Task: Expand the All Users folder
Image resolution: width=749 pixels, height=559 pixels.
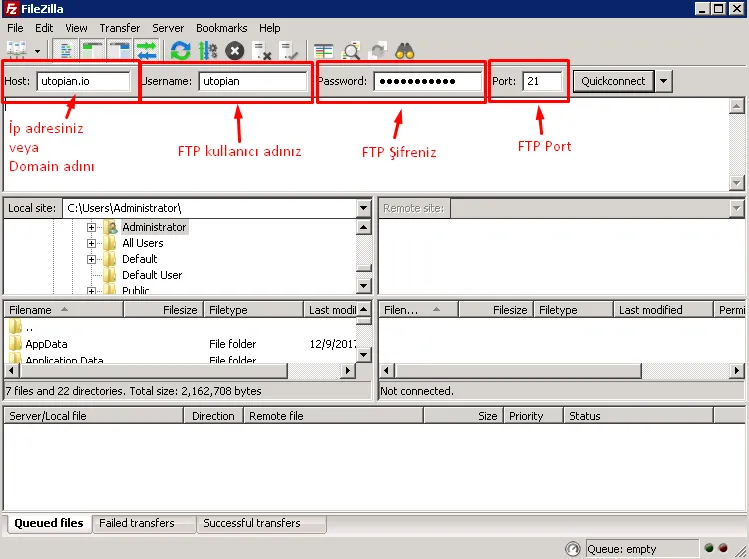Action: pos(91,244)
